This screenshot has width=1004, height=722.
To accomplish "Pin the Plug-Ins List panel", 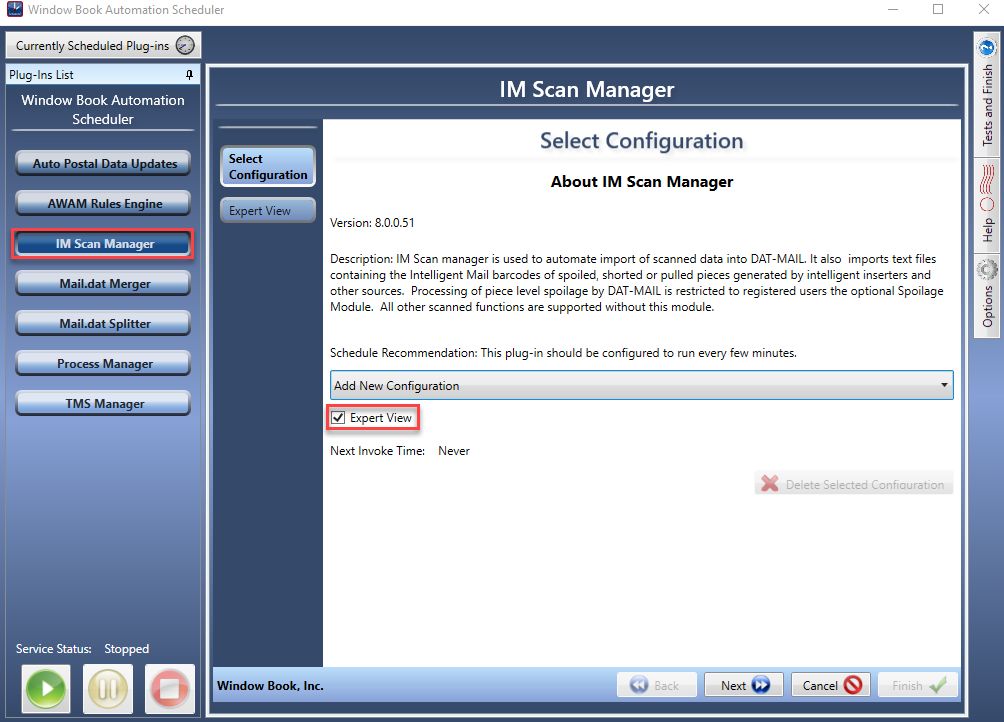I will pos(189,75).
